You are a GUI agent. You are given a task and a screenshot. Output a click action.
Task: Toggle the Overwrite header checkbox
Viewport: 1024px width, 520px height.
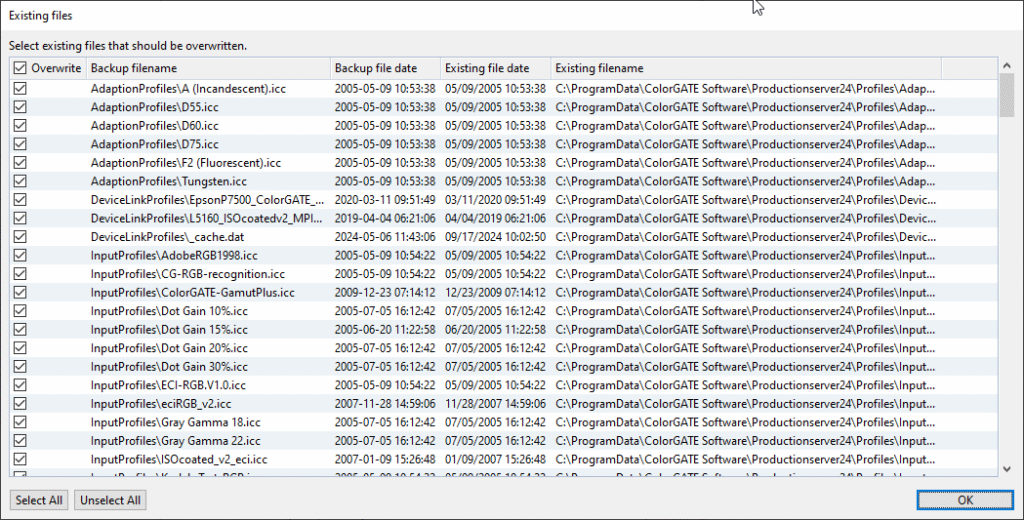(x=20, y=68)
